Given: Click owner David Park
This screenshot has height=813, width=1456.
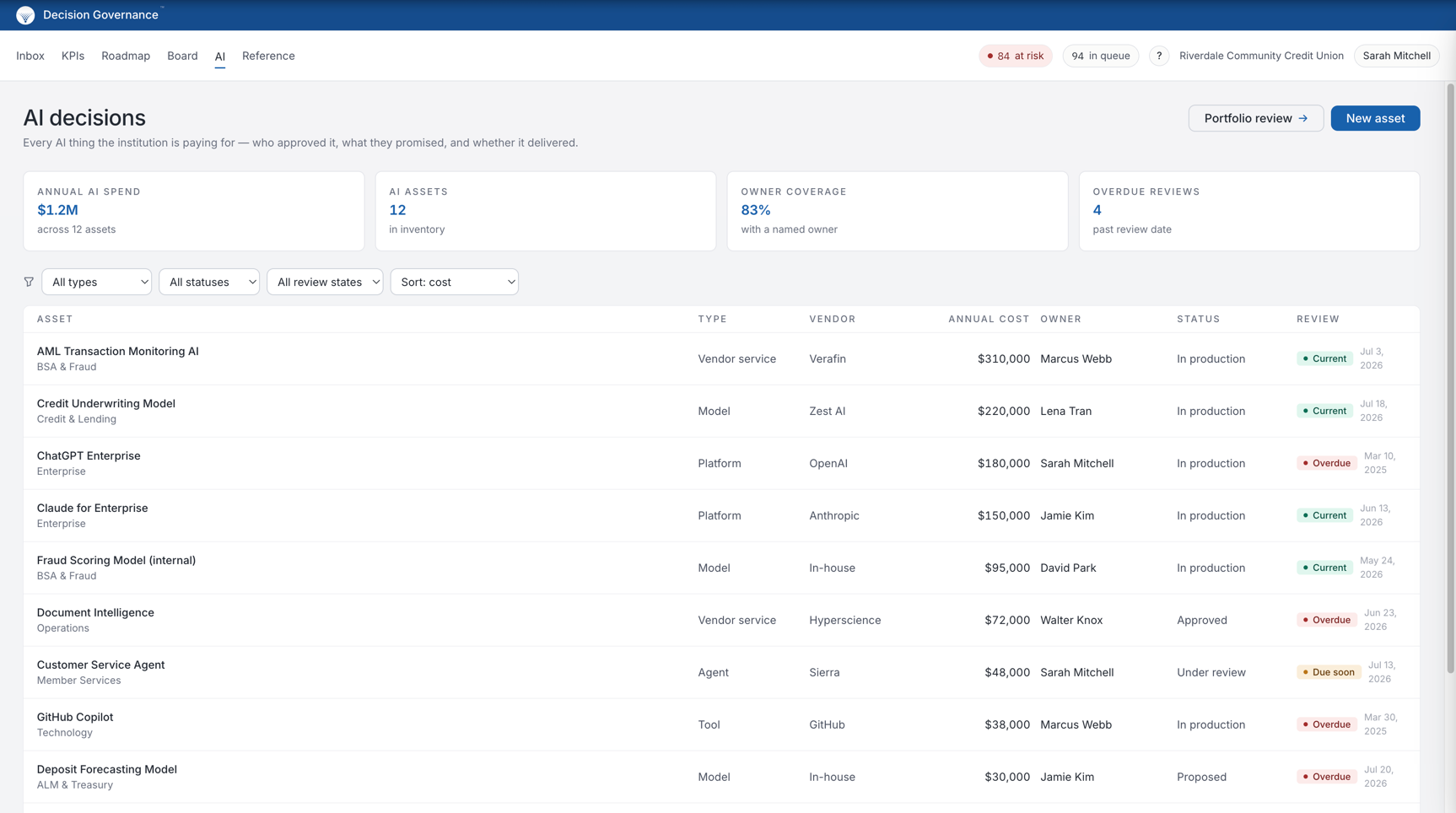Looking at the screenshot, I should tap(1068, 568).
